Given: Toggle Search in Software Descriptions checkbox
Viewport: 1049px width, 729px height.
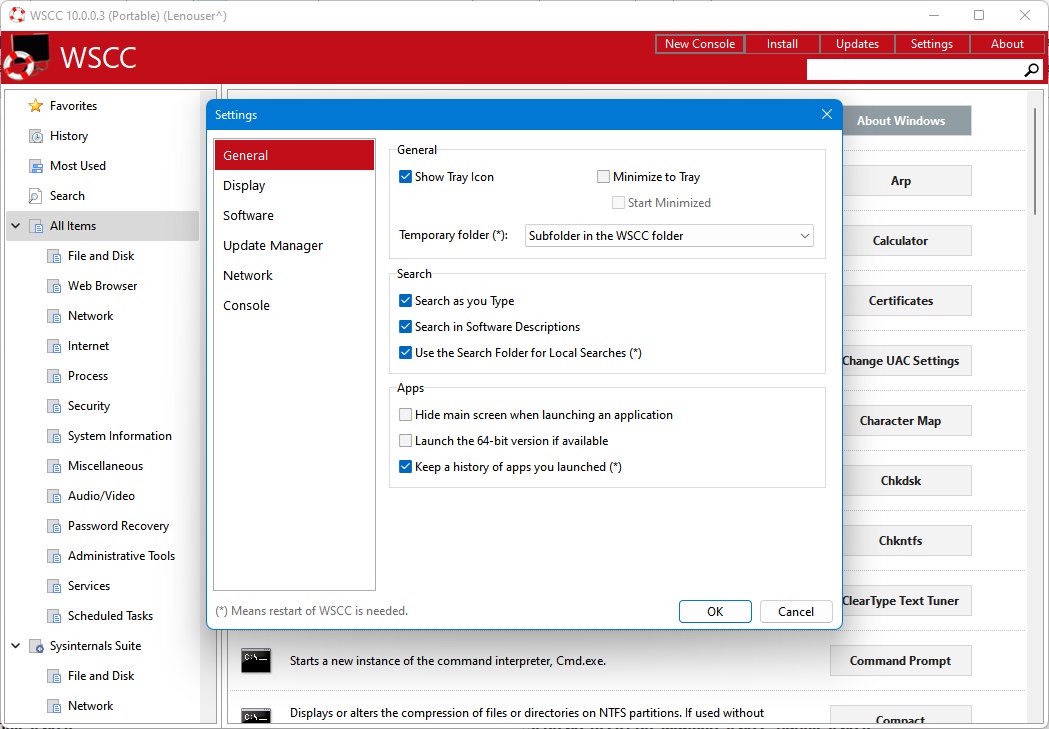Looking at the screenshot, I should pos(405,326).
